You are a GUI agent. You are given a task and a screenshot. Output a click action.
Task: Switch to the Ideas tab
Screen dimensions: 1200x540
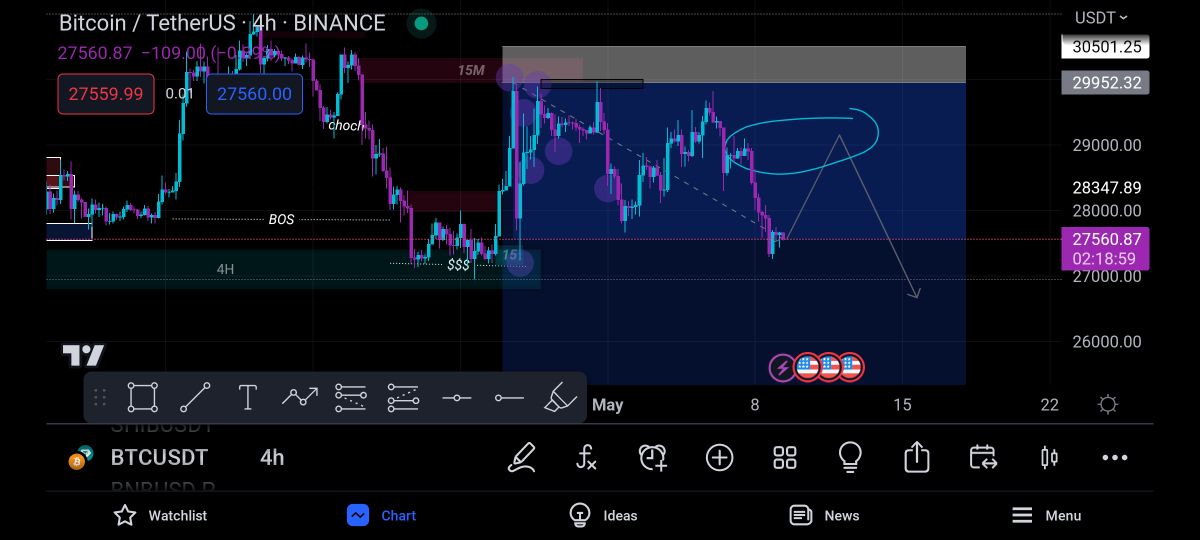(x=603, y=515)
